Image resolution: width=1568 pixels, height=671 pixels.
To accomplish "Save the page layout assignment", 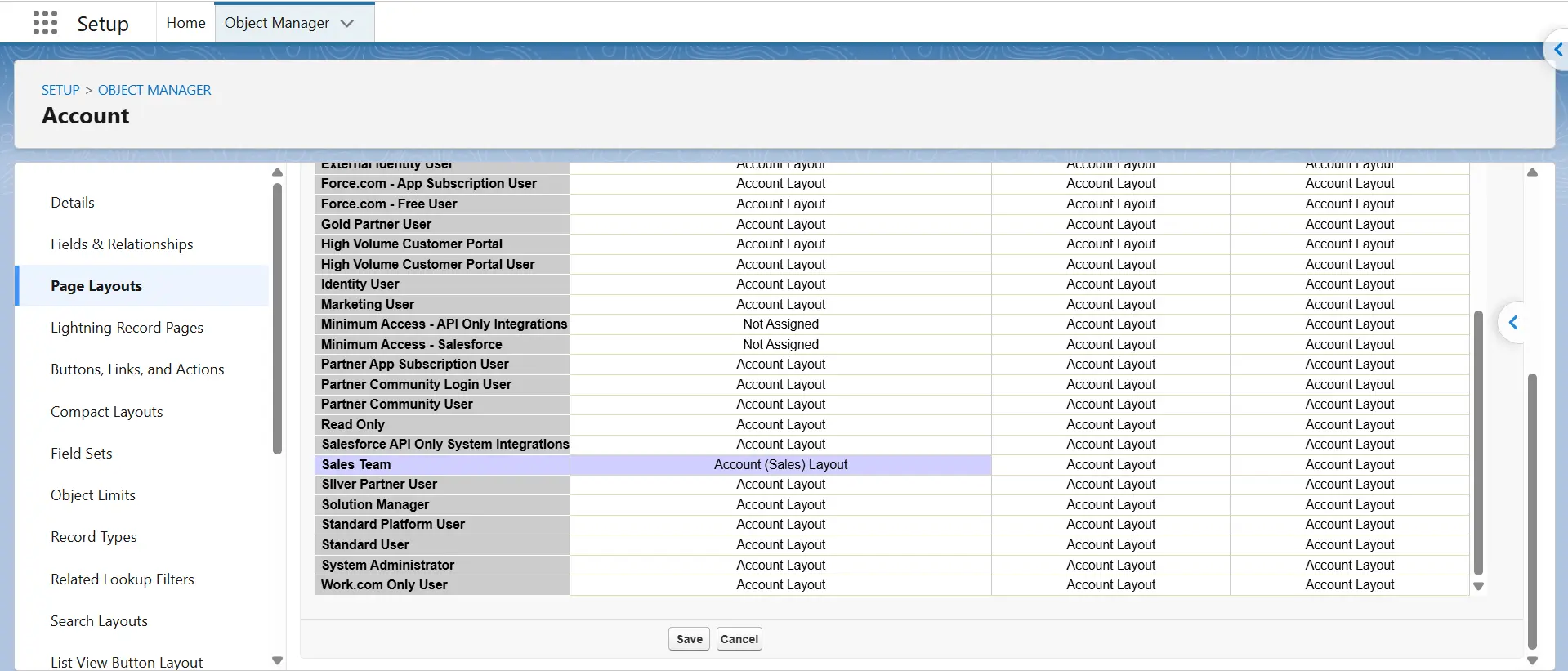I will click(x=689, y=639).
